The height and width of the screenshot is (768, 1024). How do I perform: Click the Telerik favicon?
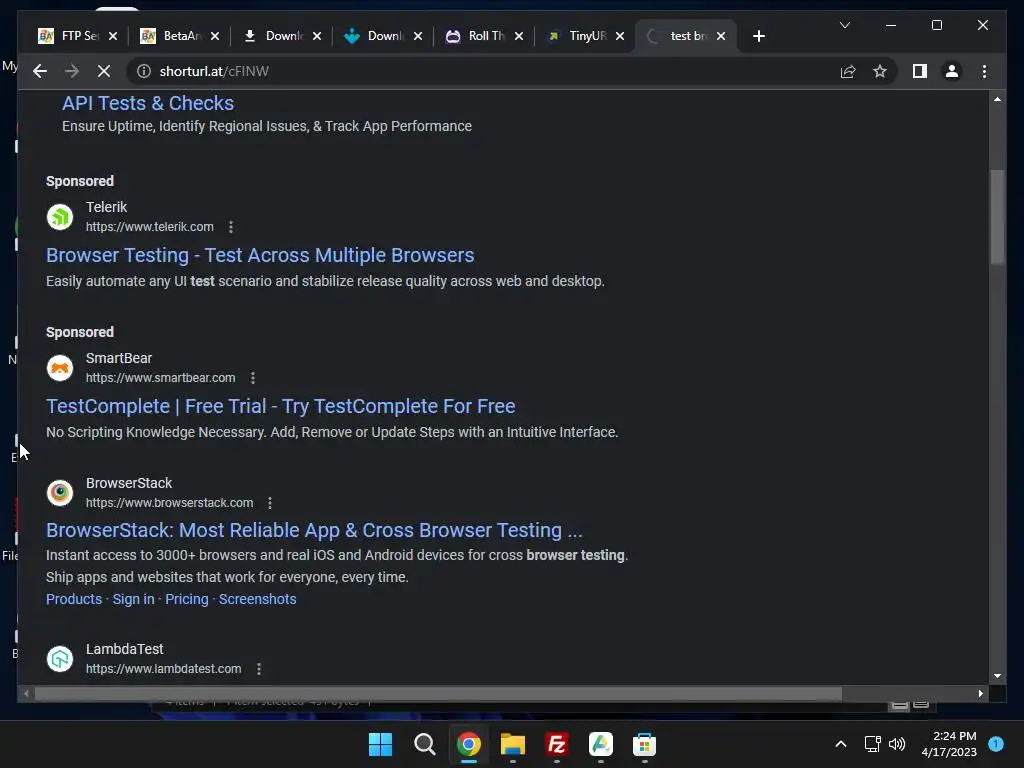point(59,217)
